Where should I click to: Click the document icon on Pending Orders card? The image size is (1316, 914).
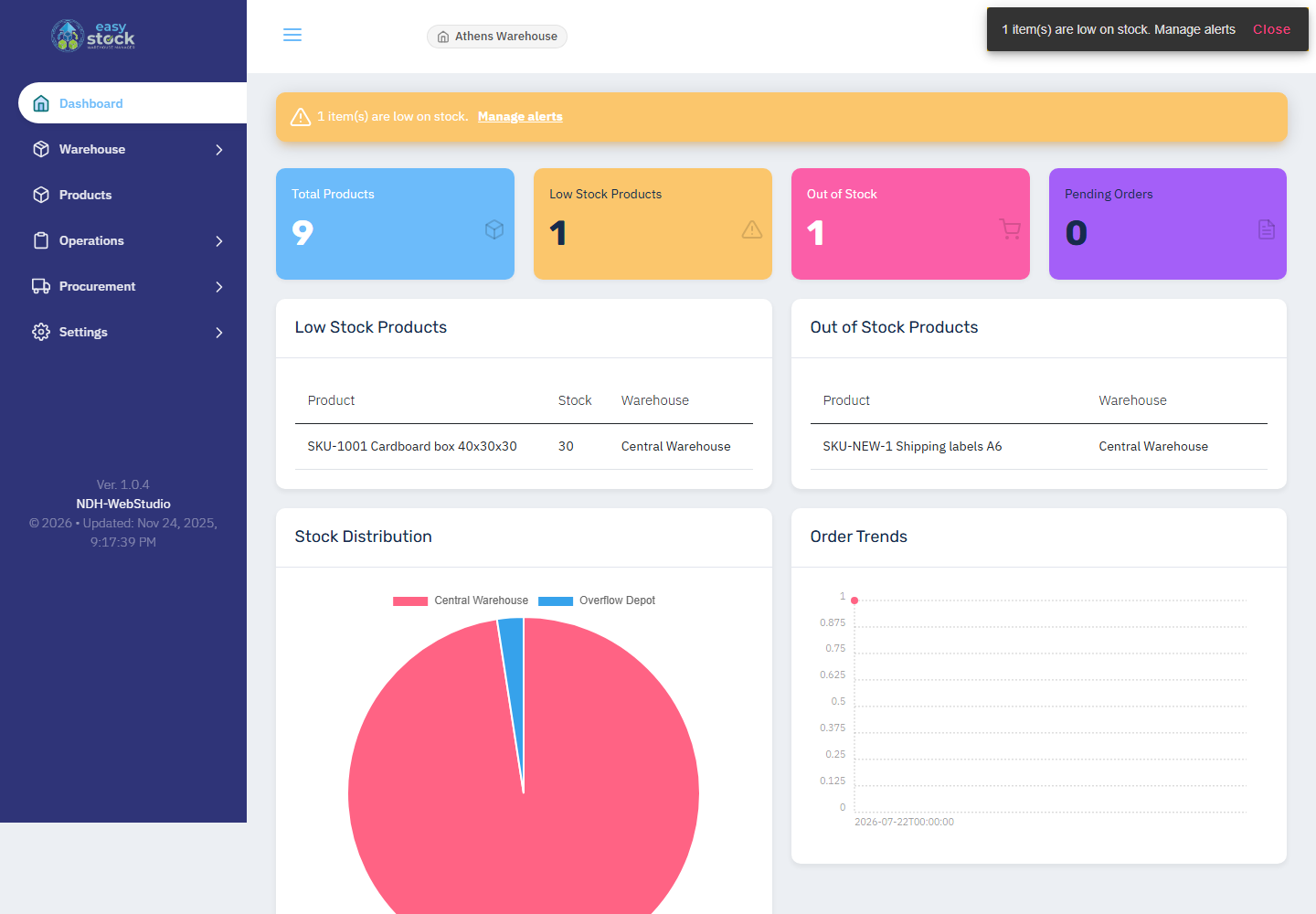pyautogui.click(x=1267, y=229)
